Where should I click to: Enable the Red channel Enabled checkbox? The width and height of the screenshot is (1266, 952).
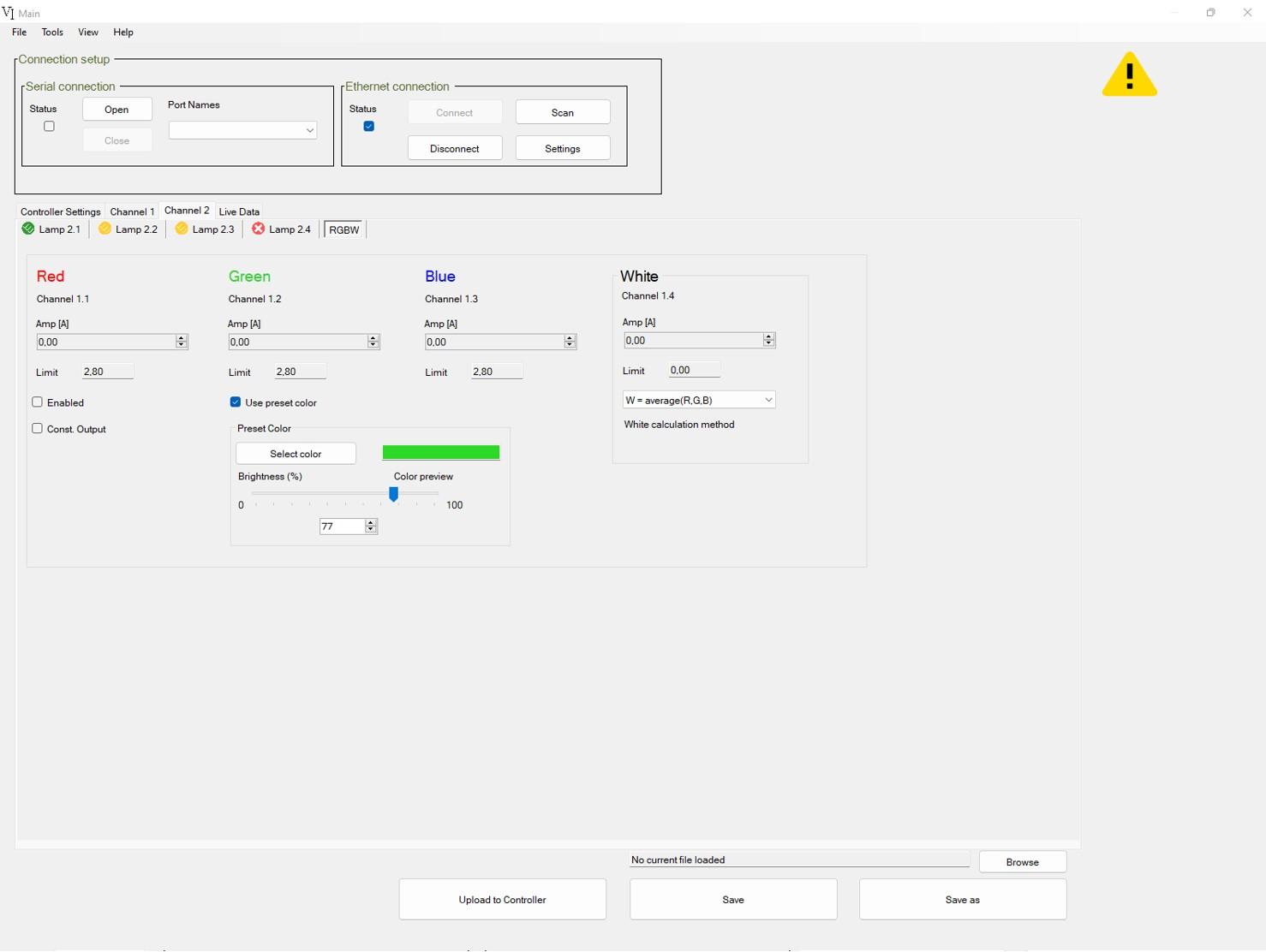click(x=37, y=402)
